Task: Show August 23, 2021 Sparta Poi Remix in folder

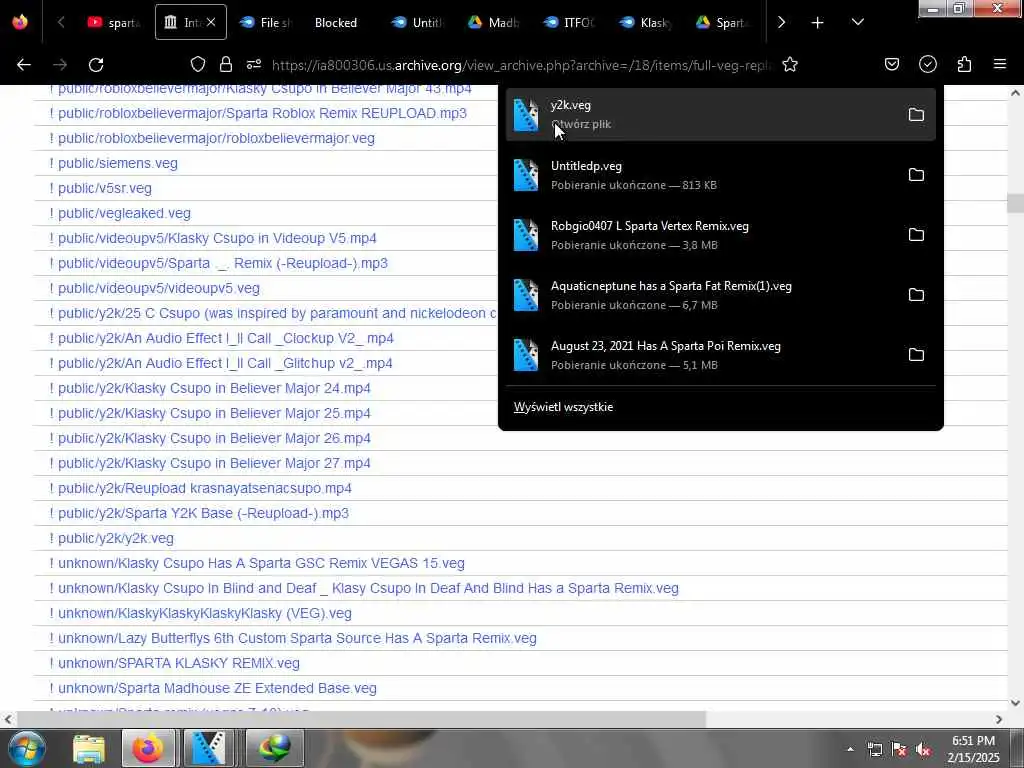Action: (916, 355)
